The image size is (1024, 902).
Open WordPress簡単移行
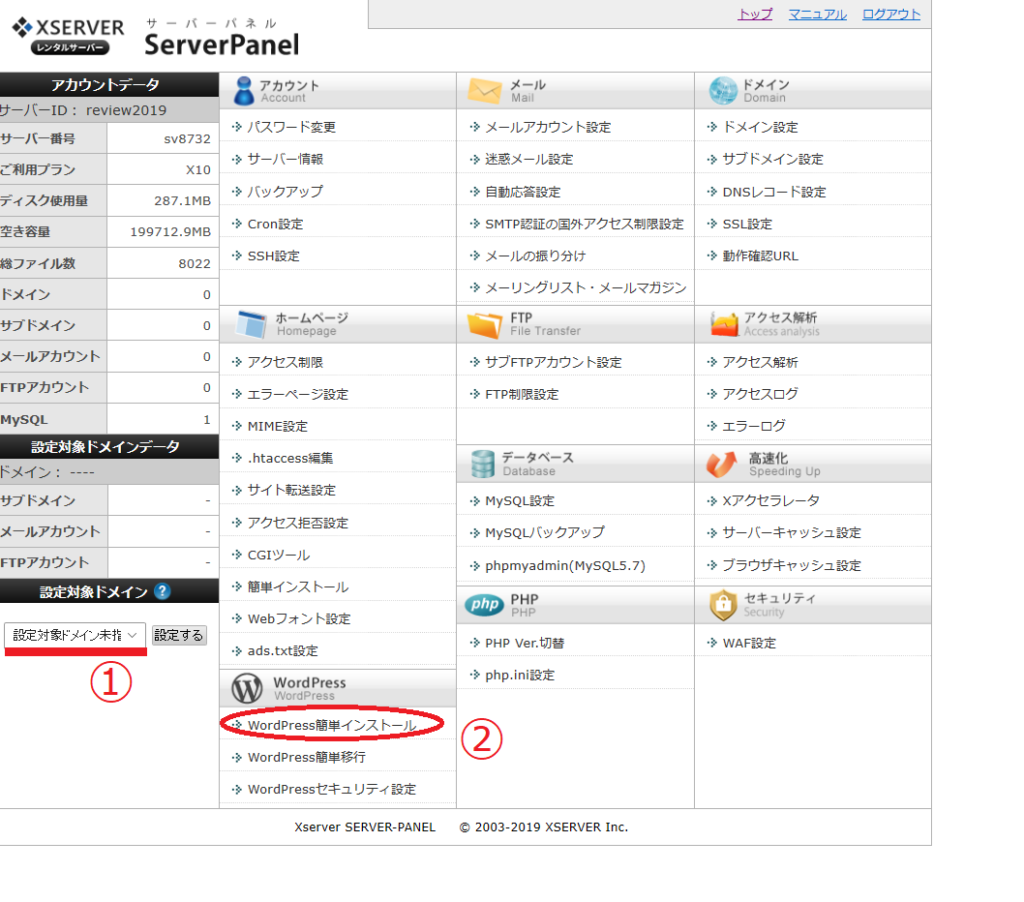(307, 758)
